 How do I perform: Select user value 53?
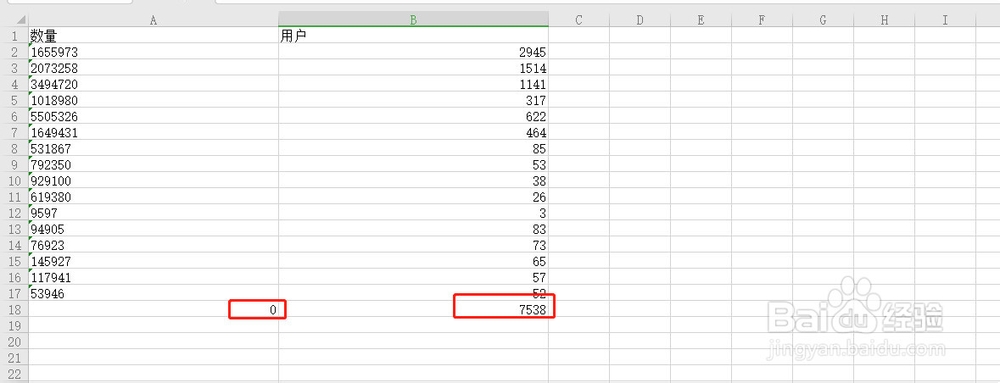413,164
